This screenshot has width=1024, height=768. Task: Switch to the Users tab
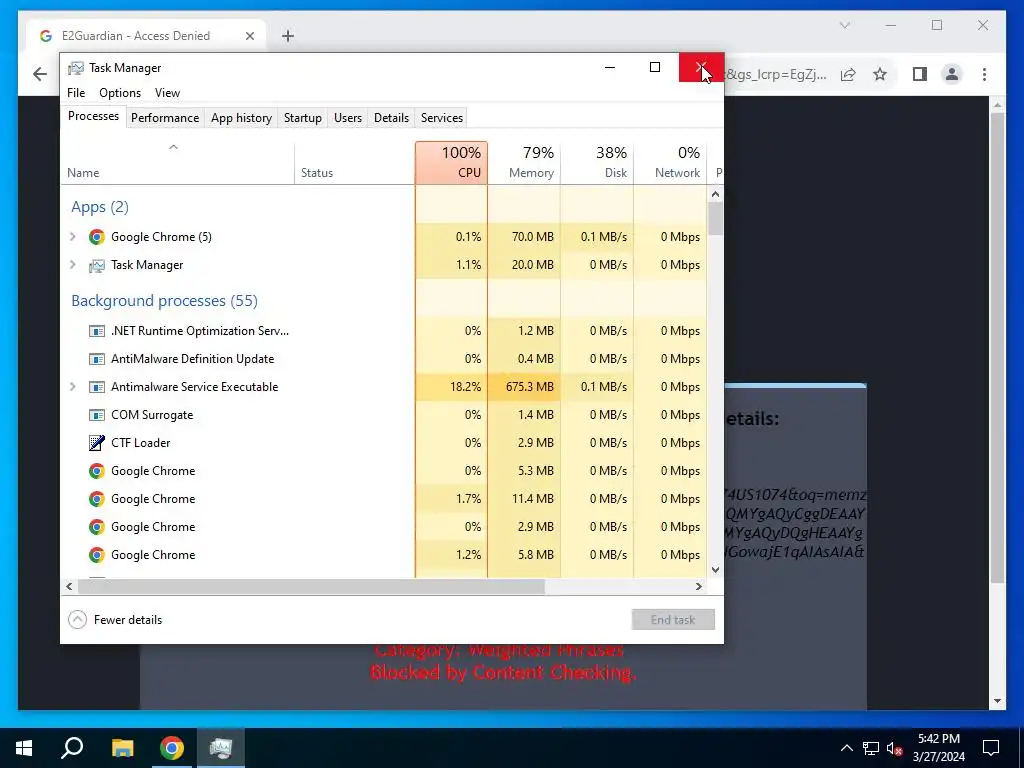point(347,118)
